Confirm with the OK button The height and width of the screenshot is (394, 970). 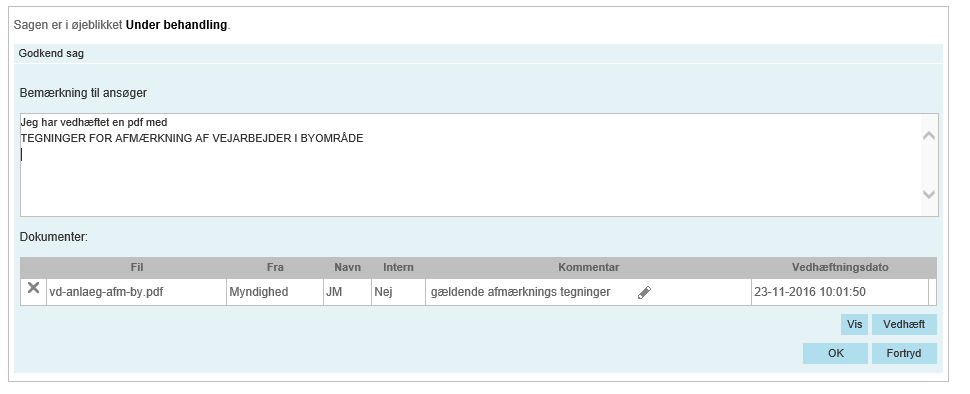[835, 354]
